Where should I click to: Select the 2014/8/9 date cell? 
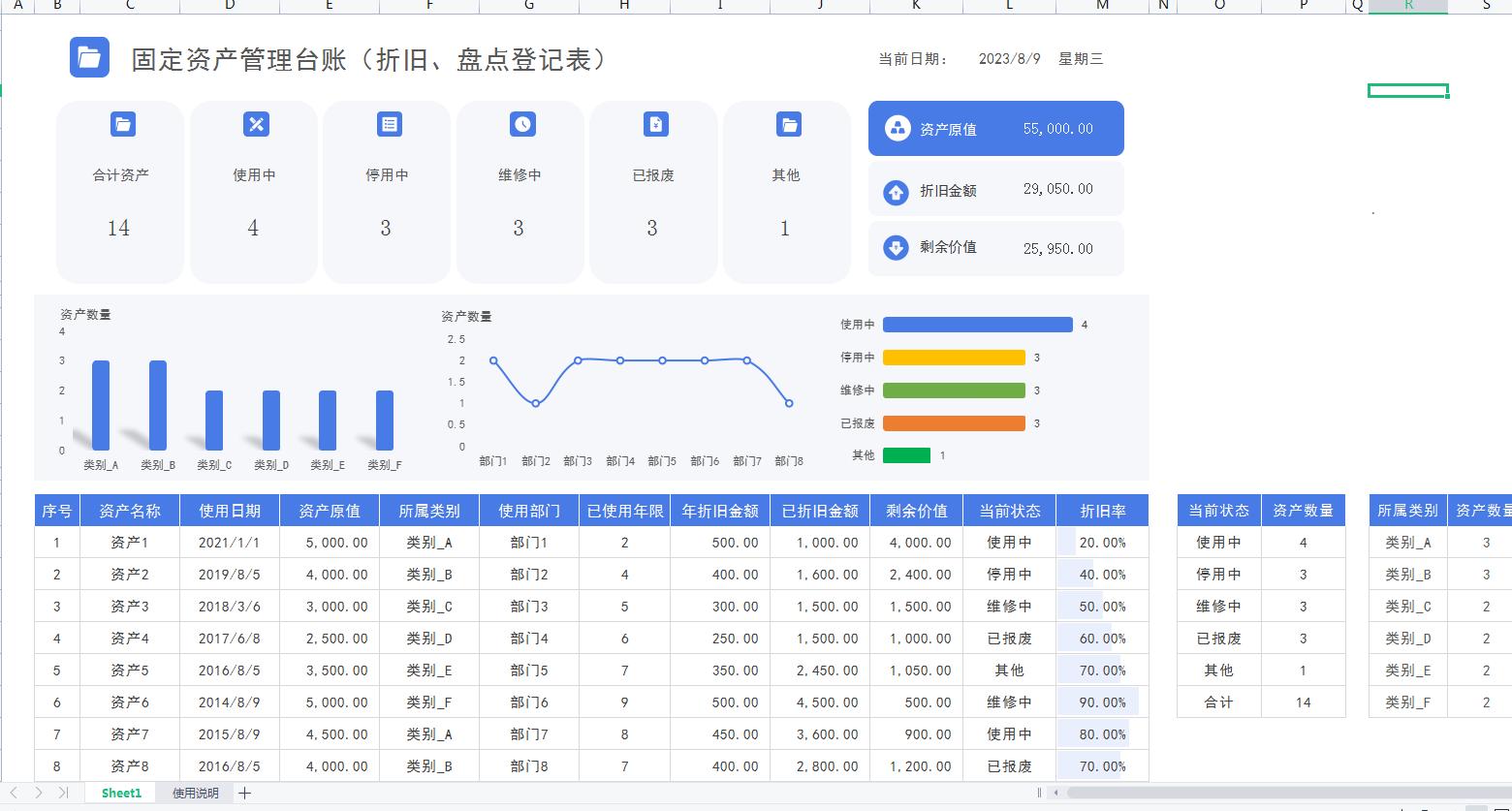click(x=230, y=702)
